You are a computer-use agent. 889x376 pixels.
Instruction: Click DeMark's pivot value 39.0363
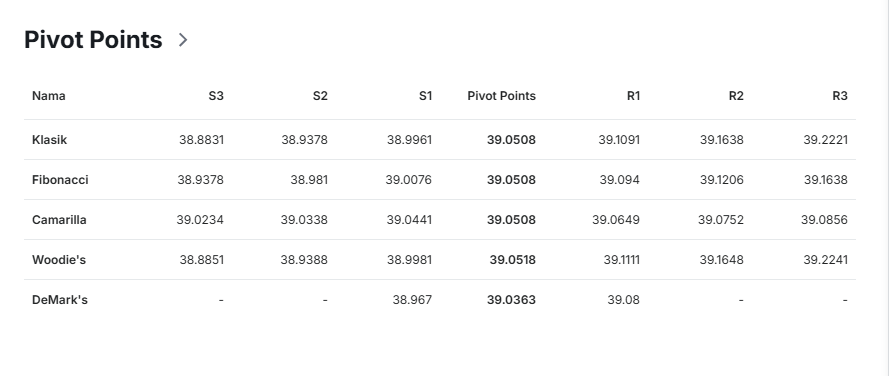click(511, 299)
